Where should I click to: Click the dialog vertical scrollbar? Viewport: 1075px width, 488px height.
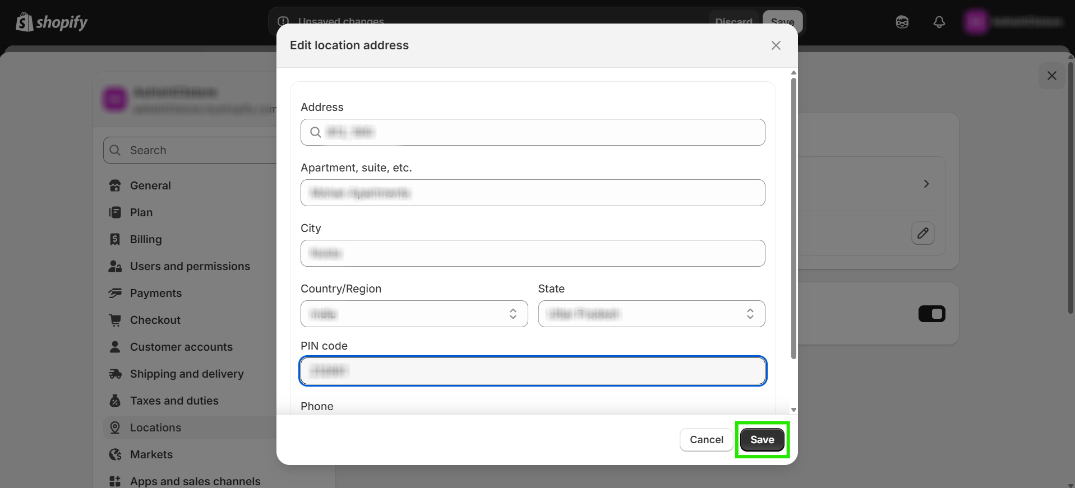794,220
